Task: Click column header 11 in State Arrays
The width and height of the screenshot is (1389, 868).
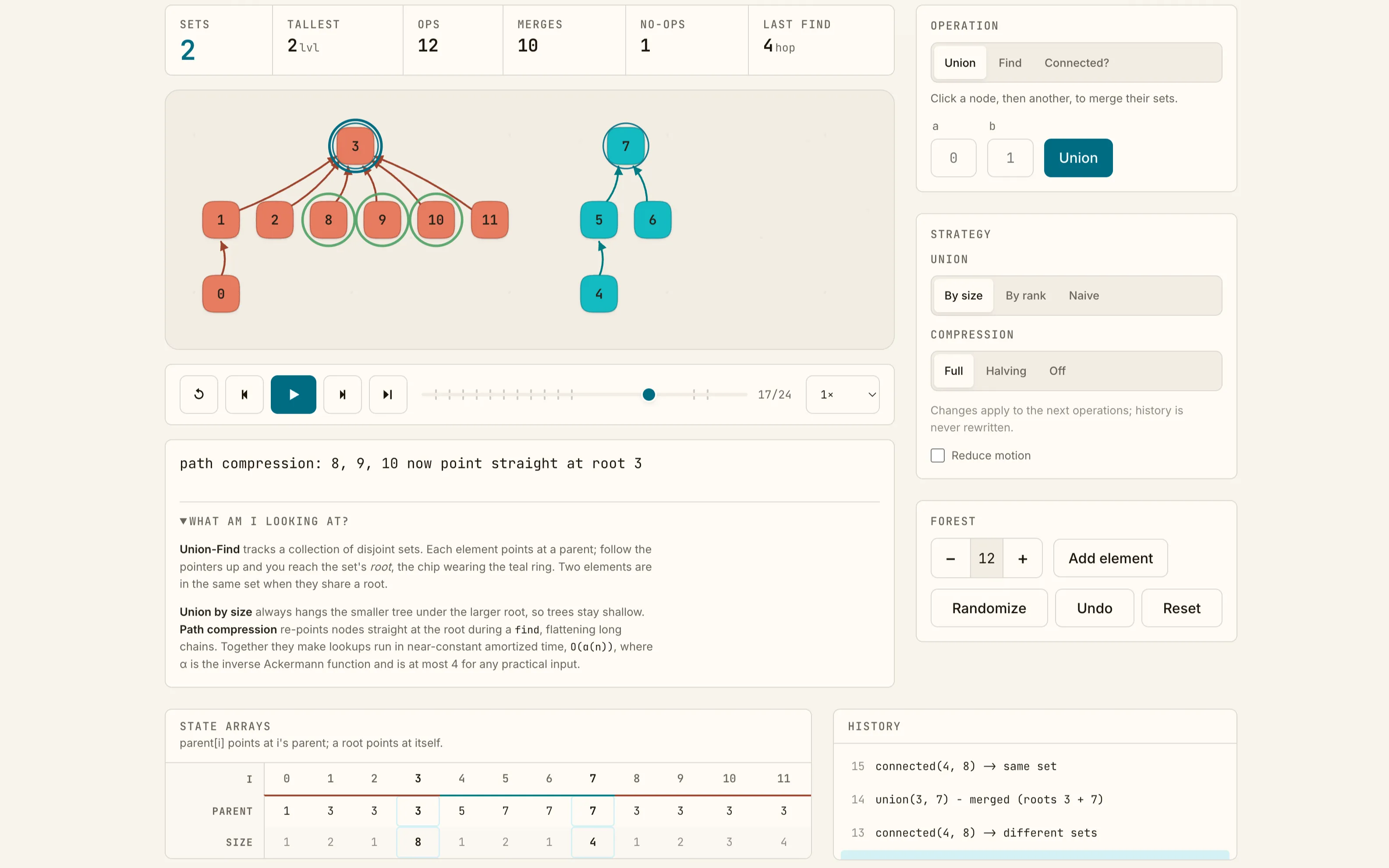Action: tap(783, 779)
